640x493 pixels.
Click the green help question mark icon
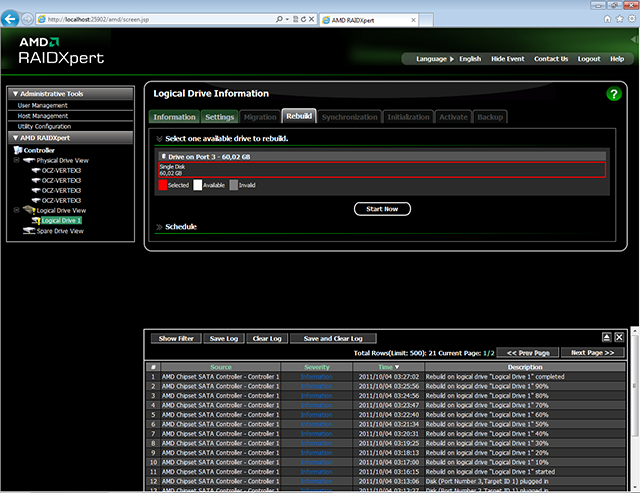click(613, 94)
